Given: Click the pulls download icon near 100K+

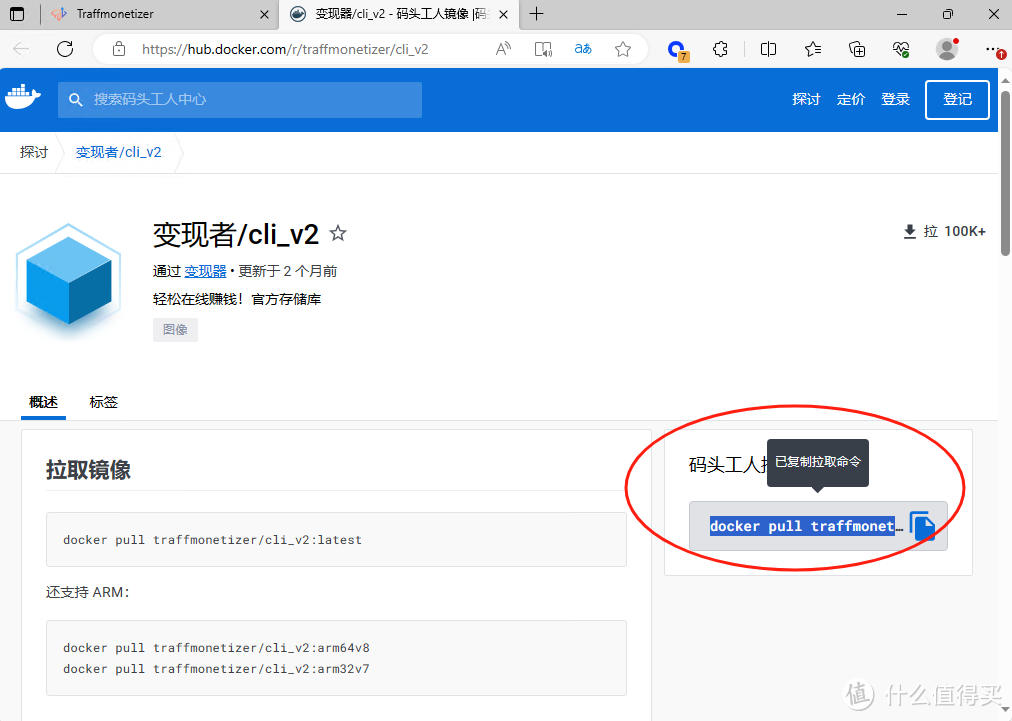Looking at the screenshot, I should (x=909, y=231).
